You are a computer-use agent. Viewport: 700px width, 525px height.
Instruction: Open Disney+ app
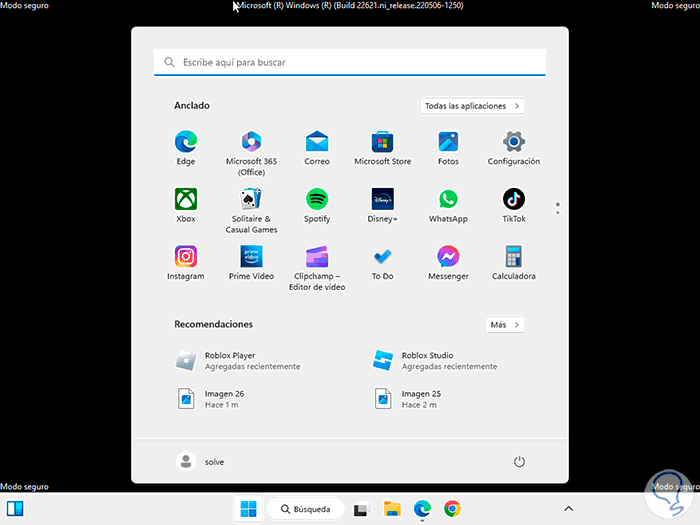pyautogui.click(x=383, y=205)
